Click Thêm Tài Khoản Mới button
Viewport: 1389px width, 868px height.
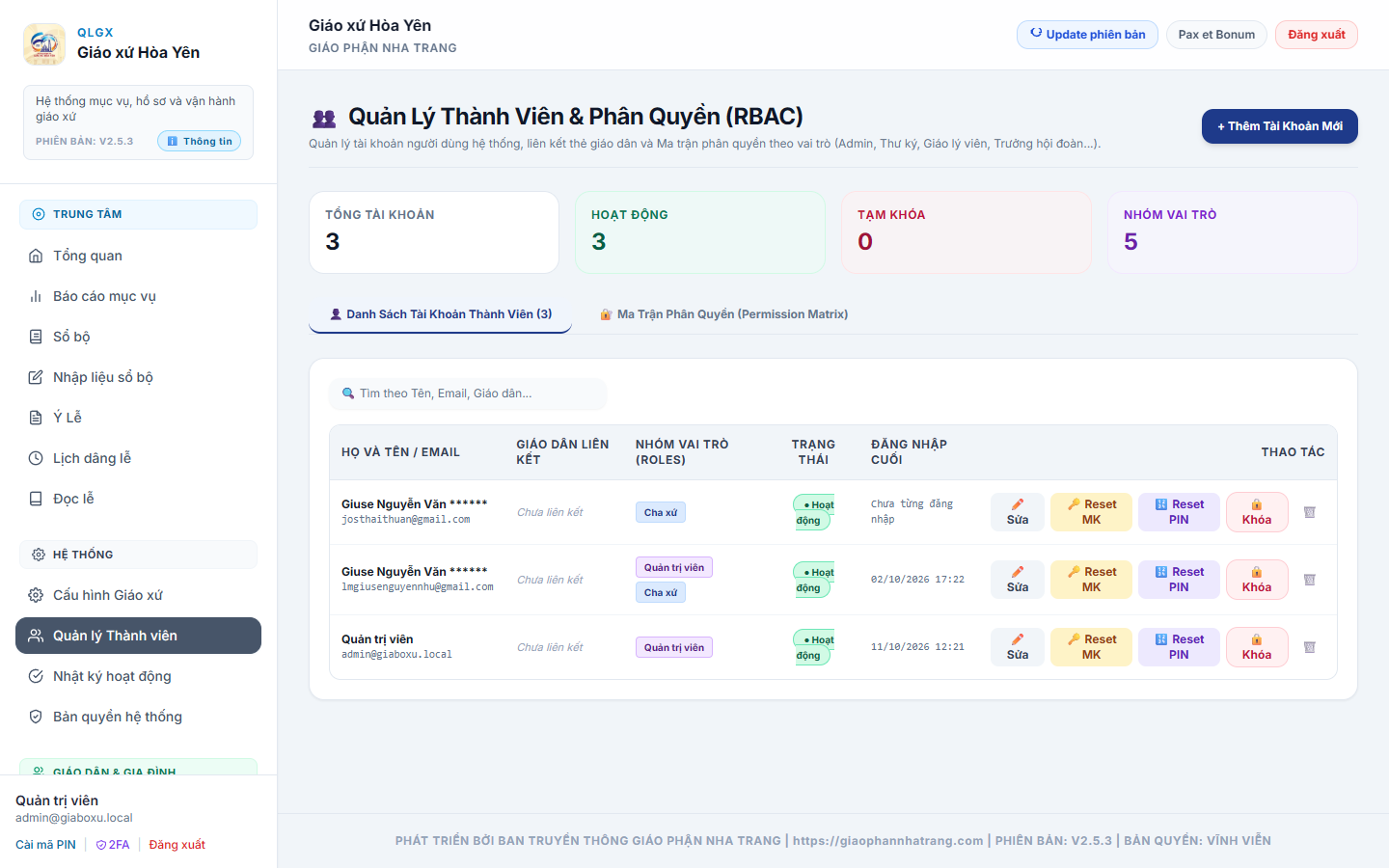(x=1279, y=126)
